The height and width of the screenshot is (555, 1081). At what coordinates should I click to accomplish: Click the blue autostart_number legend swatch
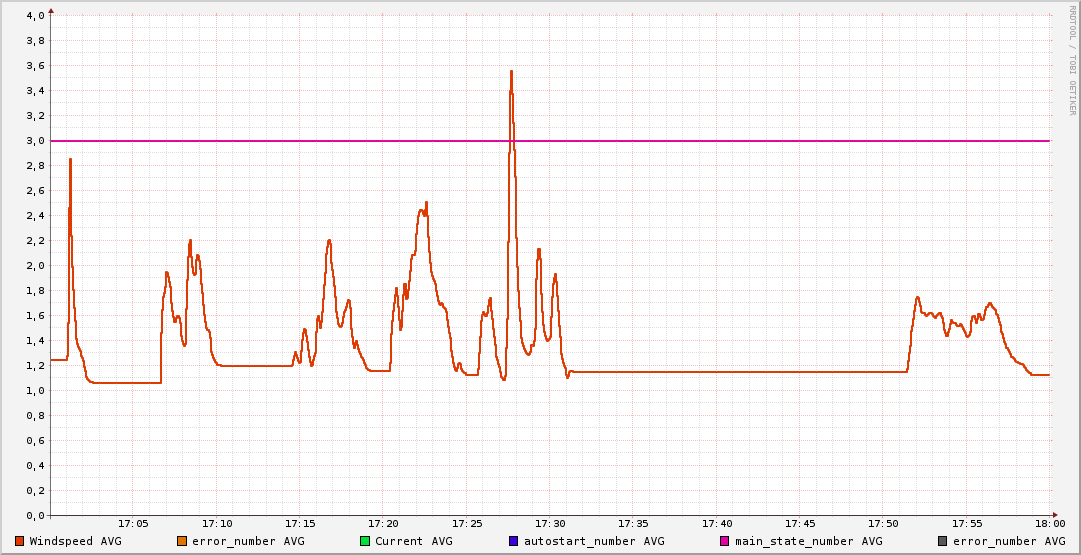click(x=514, y=541)
